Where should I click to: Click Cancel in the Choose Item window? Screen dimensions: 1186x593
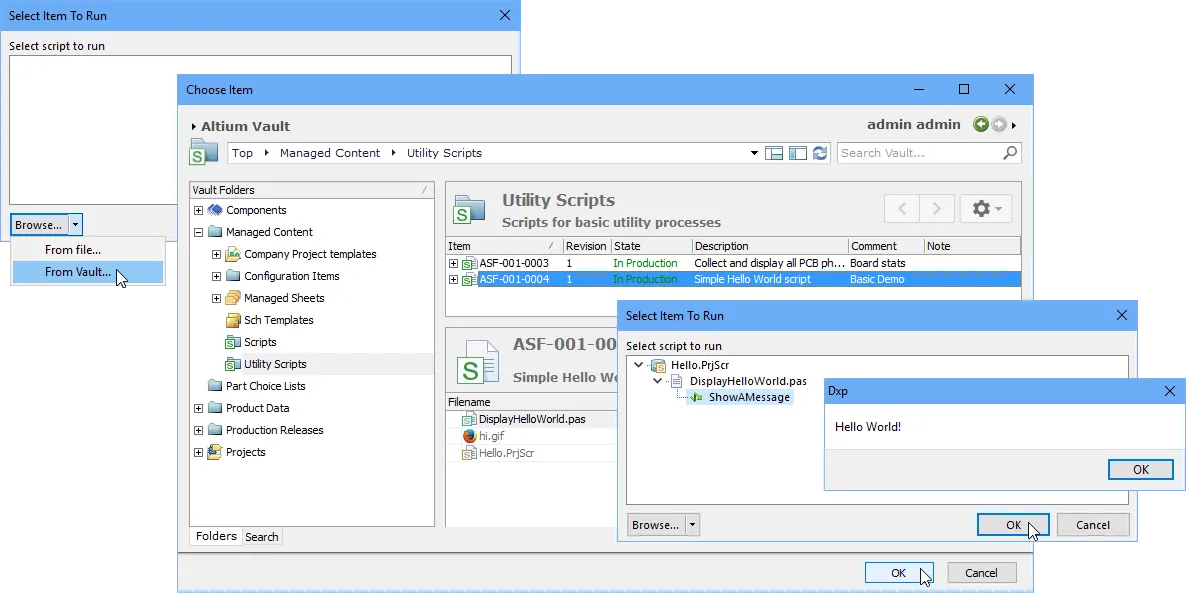981,573
